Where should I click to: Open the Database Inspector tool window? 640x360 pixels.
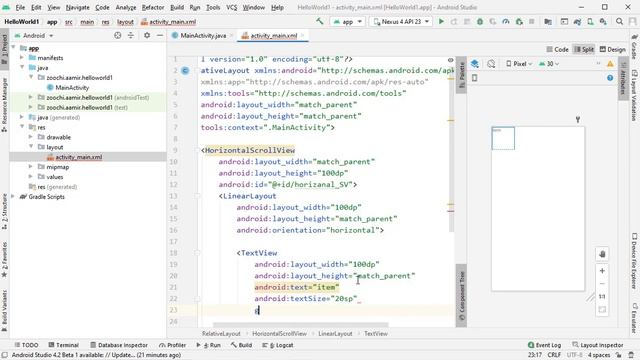[119, 345]
